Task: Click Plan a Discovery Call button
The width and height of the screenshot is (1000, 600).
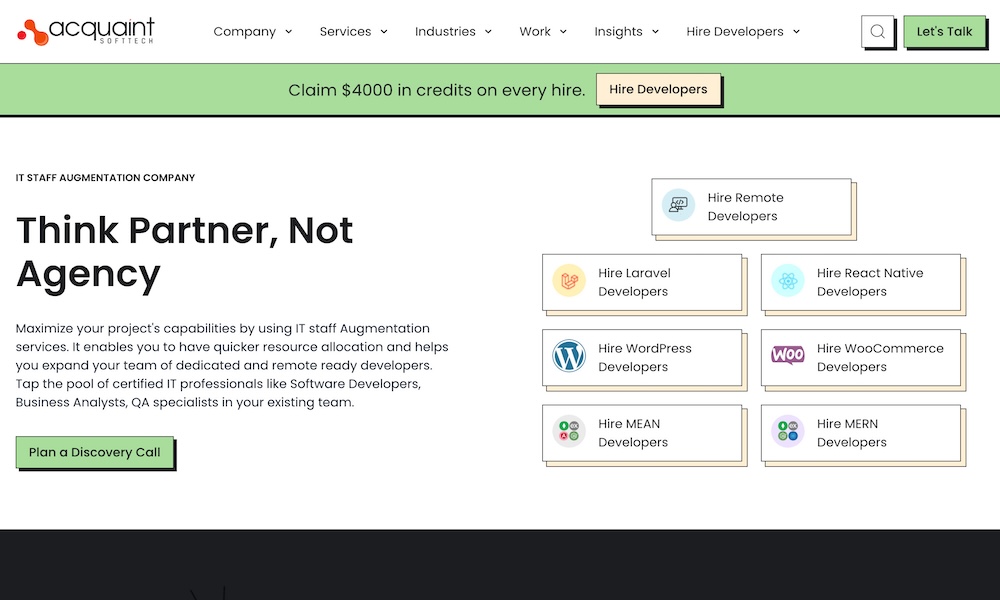Action: click(x=95, y=452)
